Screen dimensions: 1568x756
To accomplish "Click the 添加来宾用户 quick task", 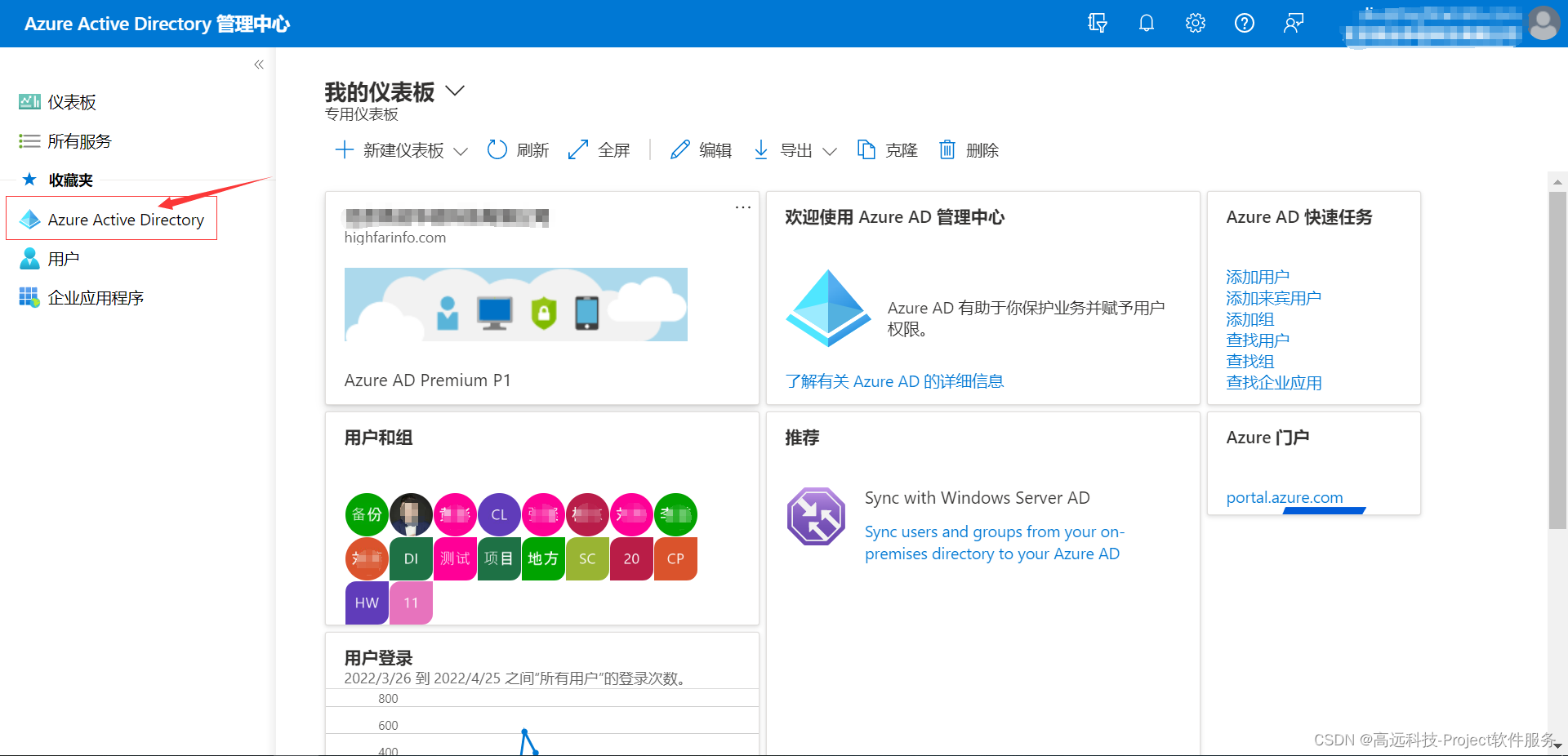I will pyautogui.click(x=1273, y=298).
